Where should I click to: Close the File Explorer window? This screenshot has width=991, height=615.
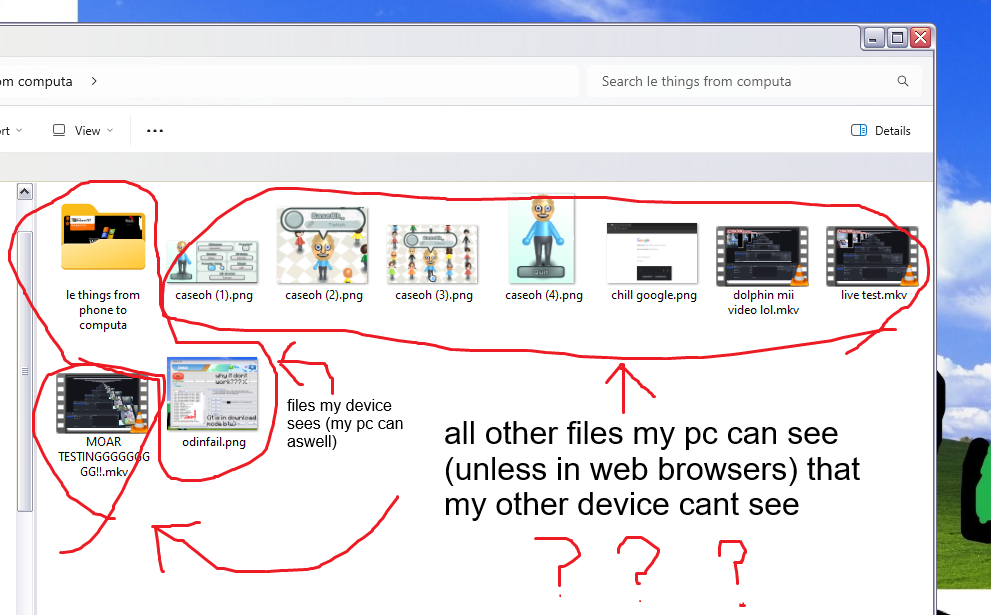(x=921, y=38)
